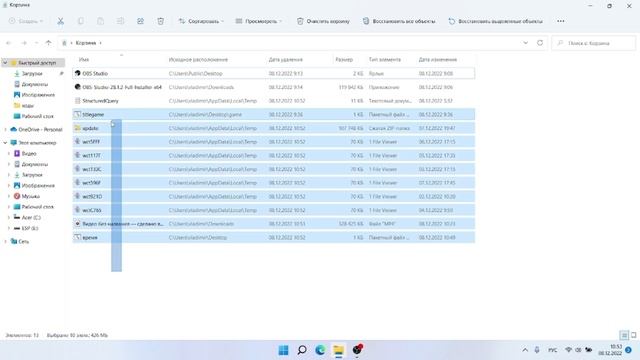640x360 pixels.
Task: Click the Copy icon in toolbar
Action: [80, 21]
